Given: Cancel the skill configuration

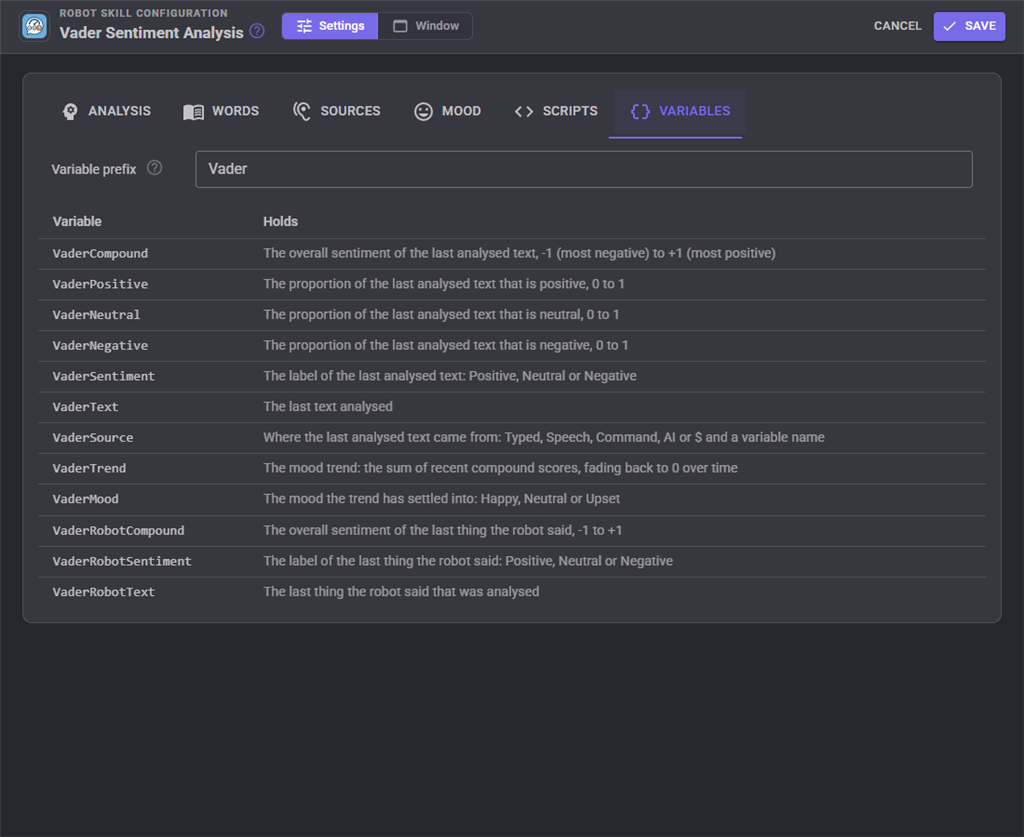Looking at the screenshot, I should (897, 26).
